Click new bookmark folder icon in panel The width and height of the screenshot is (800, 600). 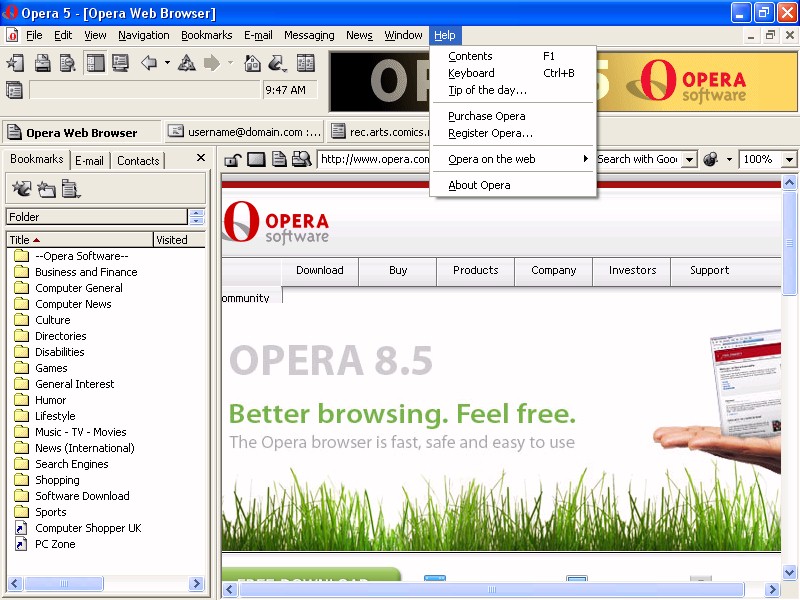click(x=46, y=189)
